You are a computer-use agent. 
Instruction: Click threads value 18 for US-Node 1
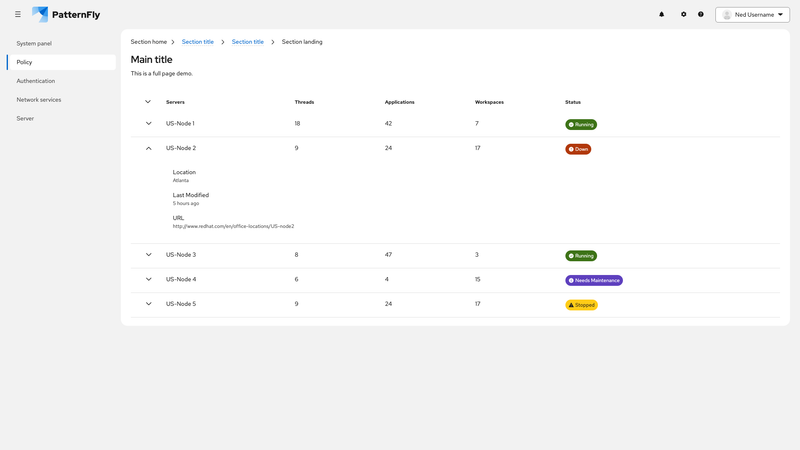[x=297, y=123]
